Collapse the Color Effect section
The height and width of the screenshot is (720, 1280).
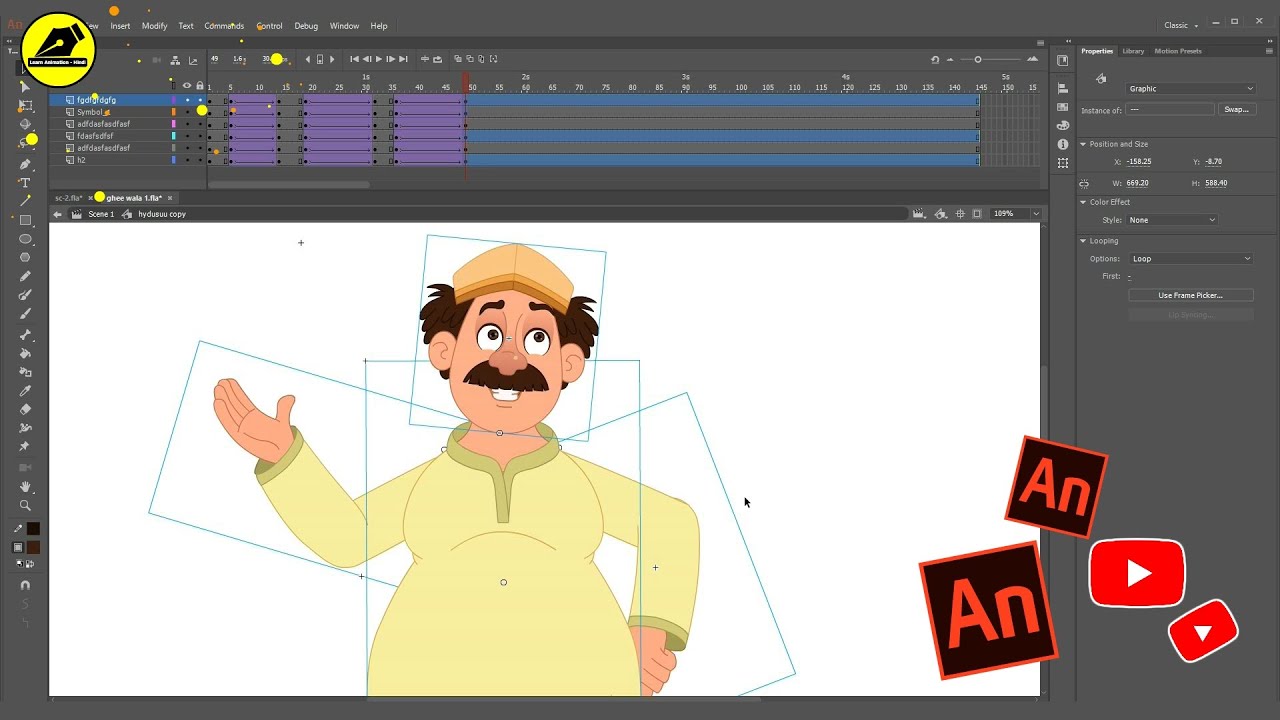[x=1083, y=202]
